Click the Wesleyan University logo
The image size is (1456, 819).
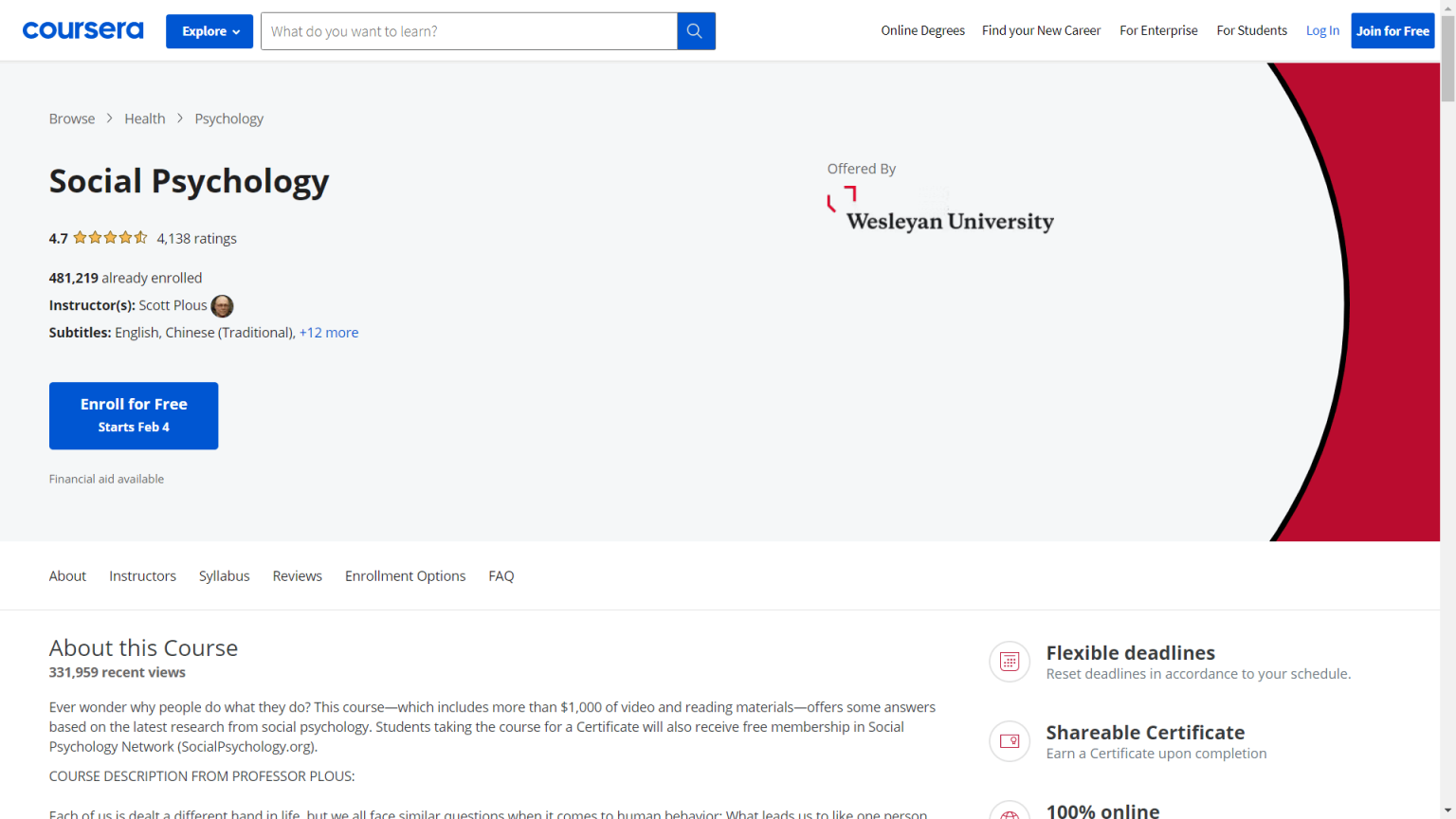coord(940,210)
